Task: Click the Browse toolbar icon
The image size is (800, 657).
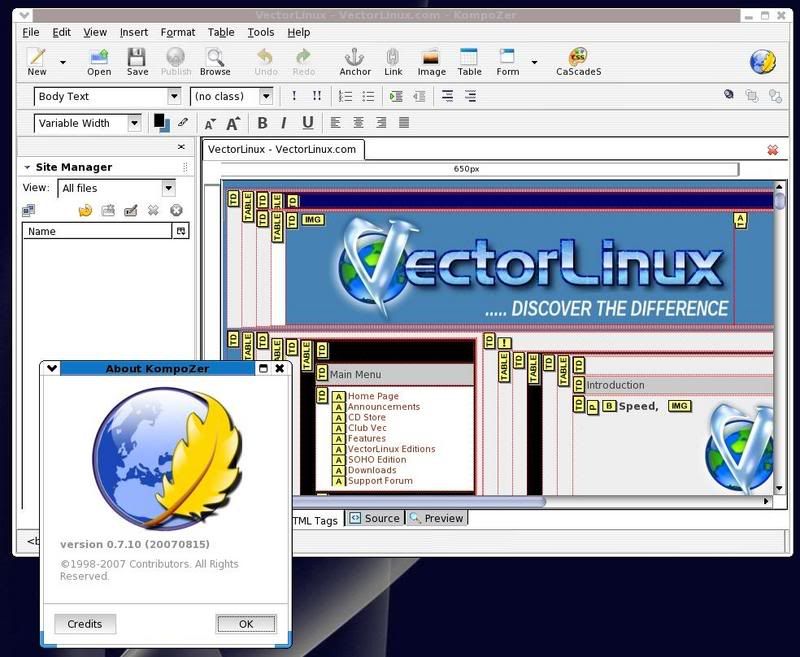Action: click(x=215, y=62)
